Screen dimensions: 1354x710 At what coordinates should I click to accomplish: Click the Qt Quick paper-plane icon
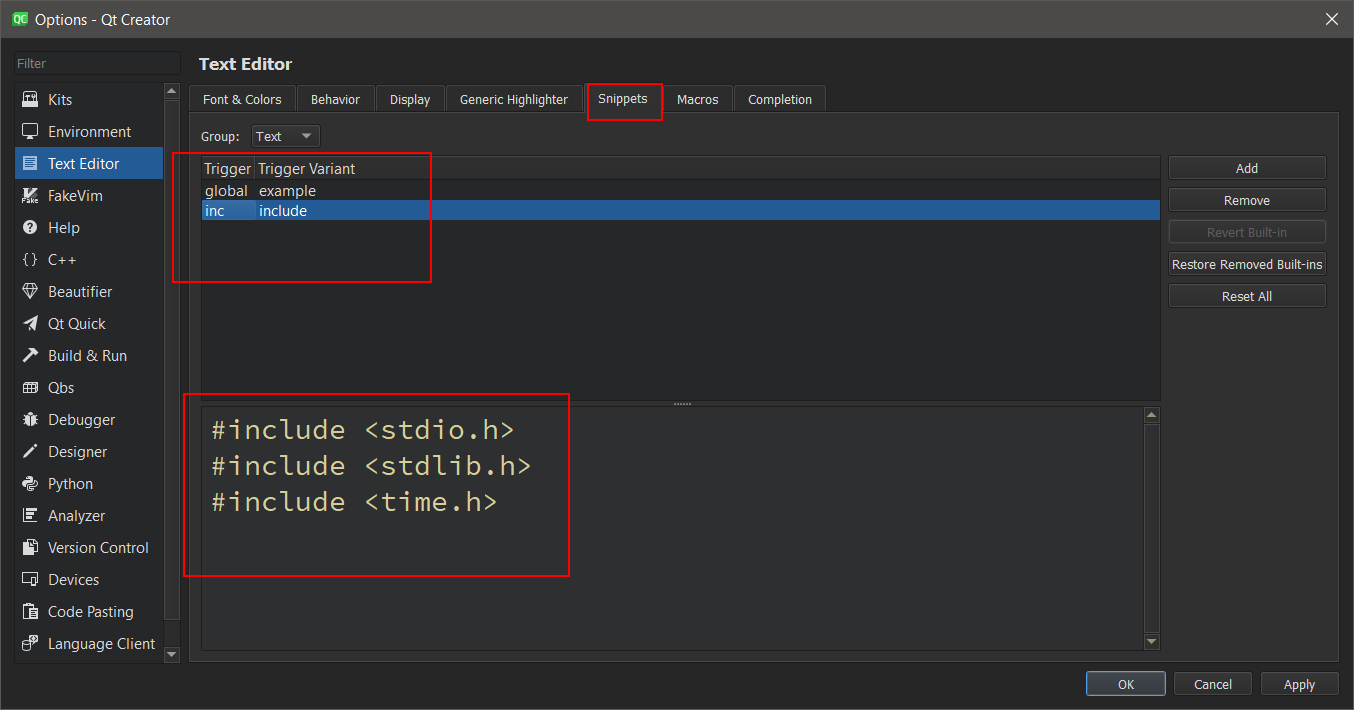pos(30,324)
